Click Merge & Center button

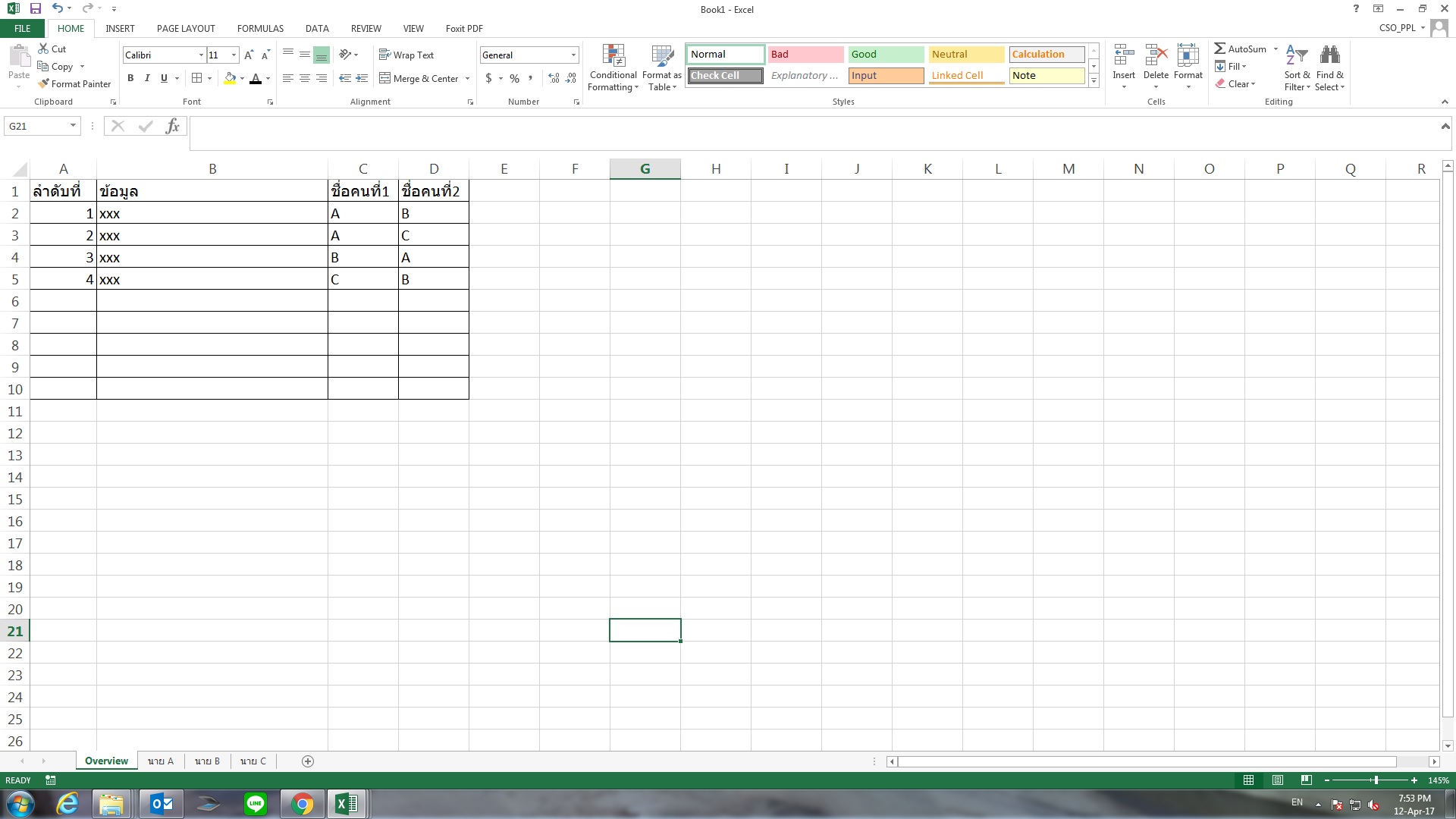pyautogui.click(x=419, y=78)
